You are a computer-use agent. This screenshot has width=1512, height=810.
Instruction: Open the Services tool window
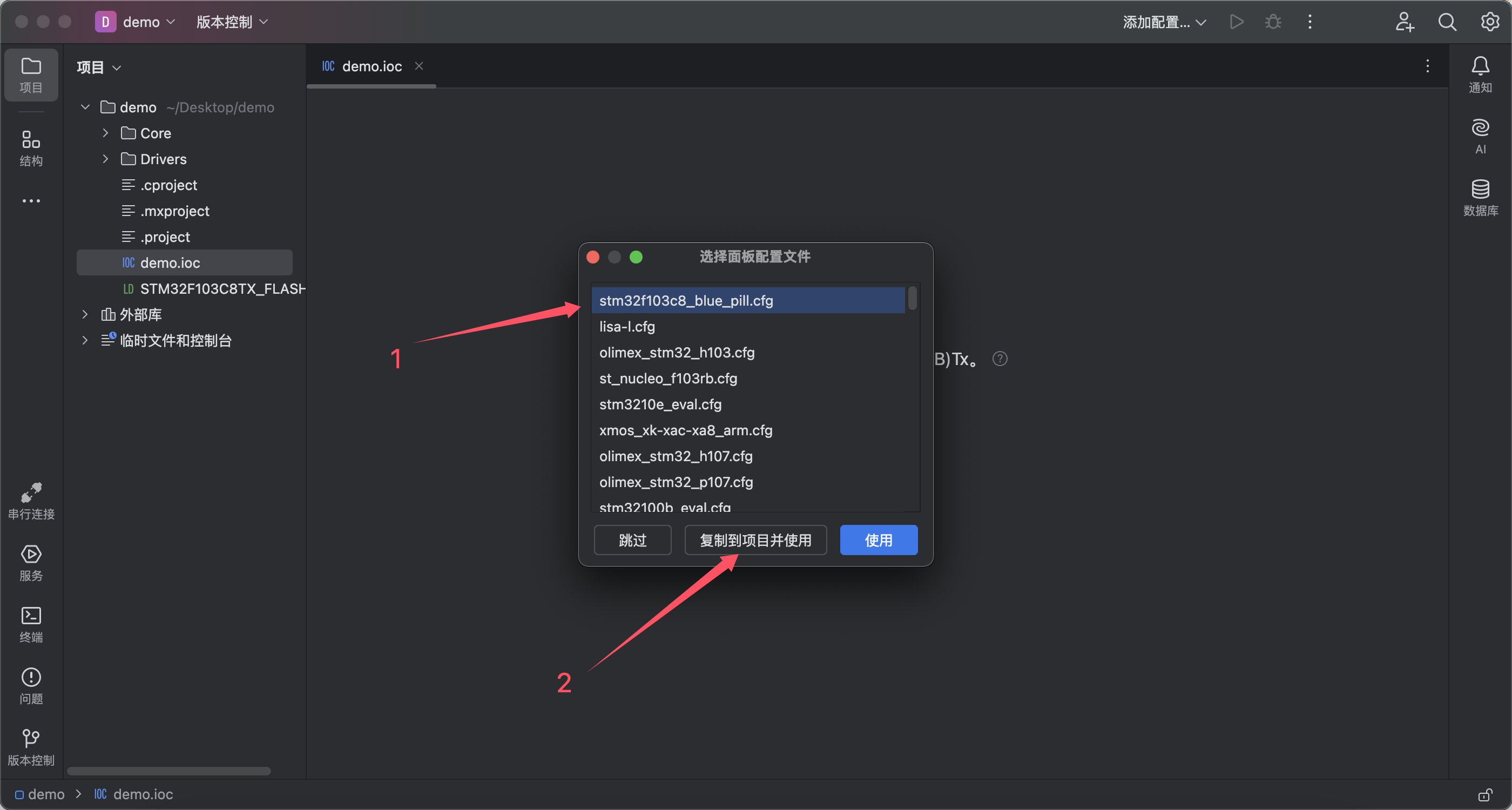coord(31,563)
